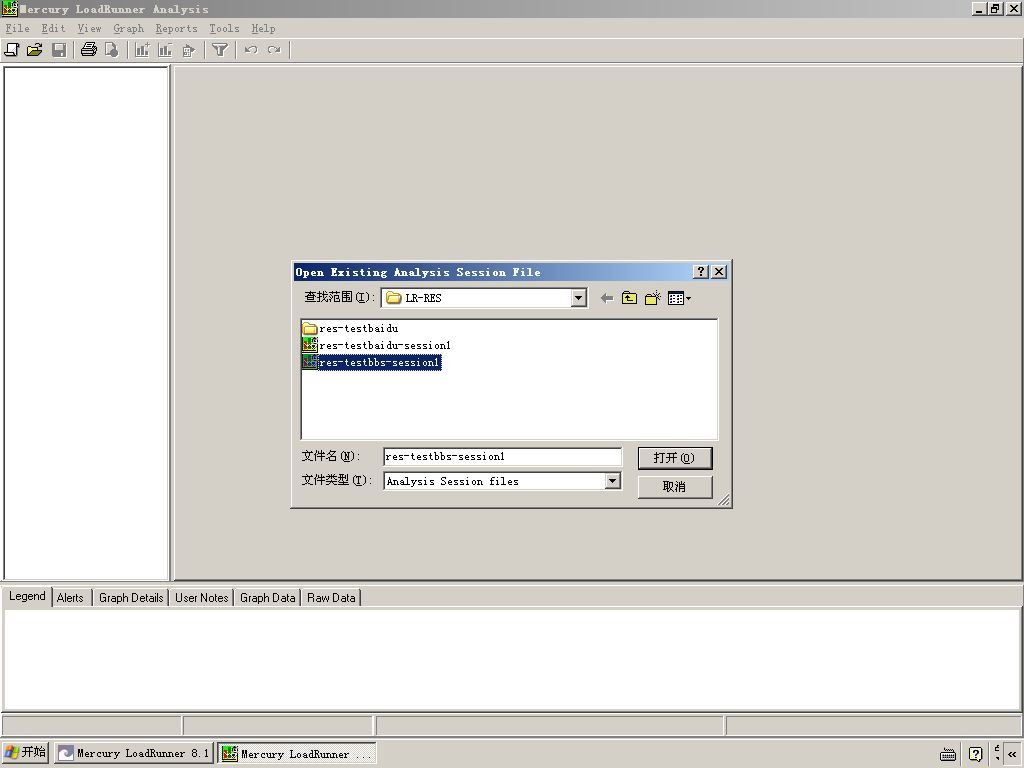Go back using the dialog's left arrow icon
Image resolution: width=1024 pixels, height=768 pixels.
(607, 298)
